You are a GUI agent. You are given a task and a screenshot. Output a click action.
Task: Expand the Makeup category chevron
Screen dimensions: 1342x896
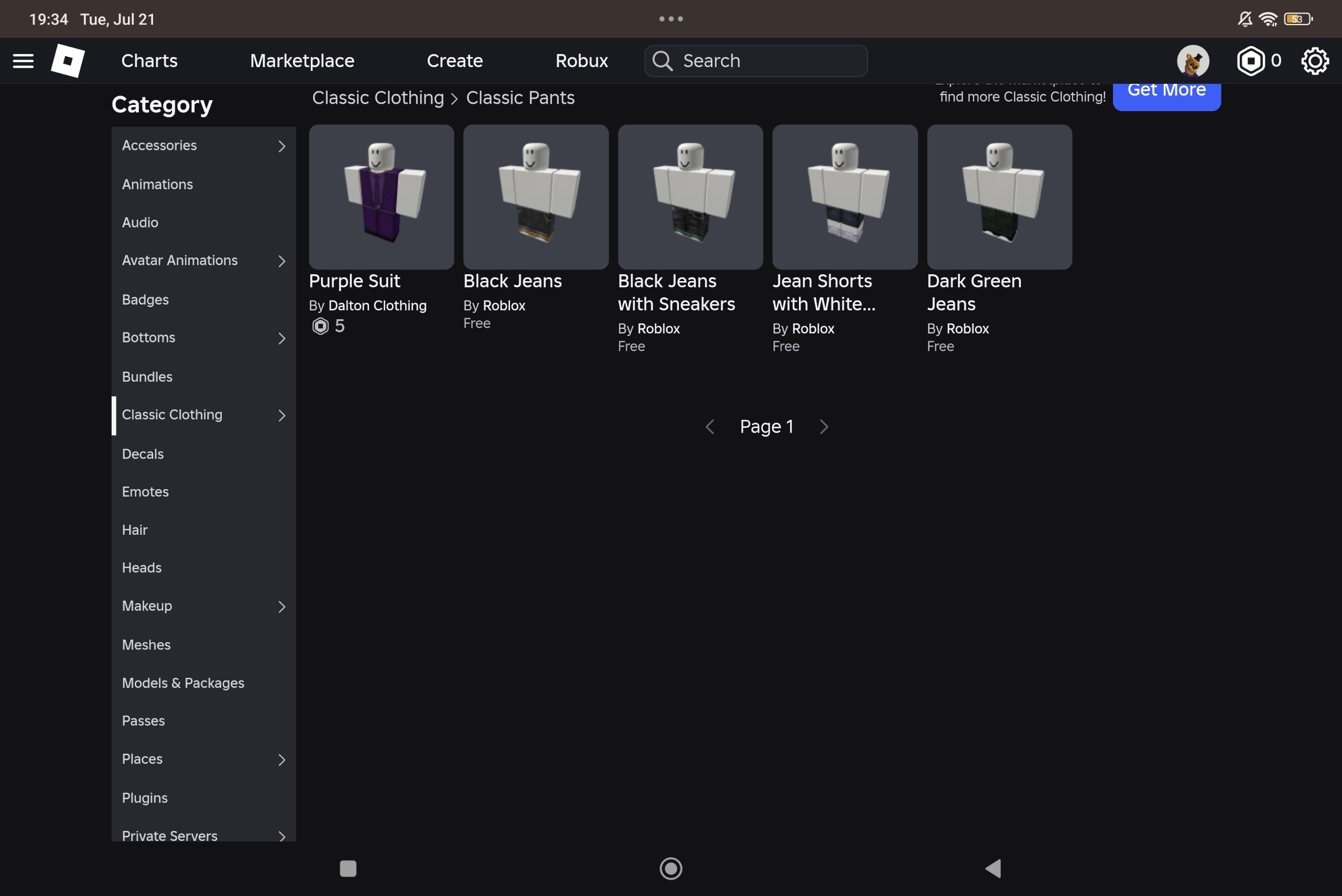[x=282, y=606]
